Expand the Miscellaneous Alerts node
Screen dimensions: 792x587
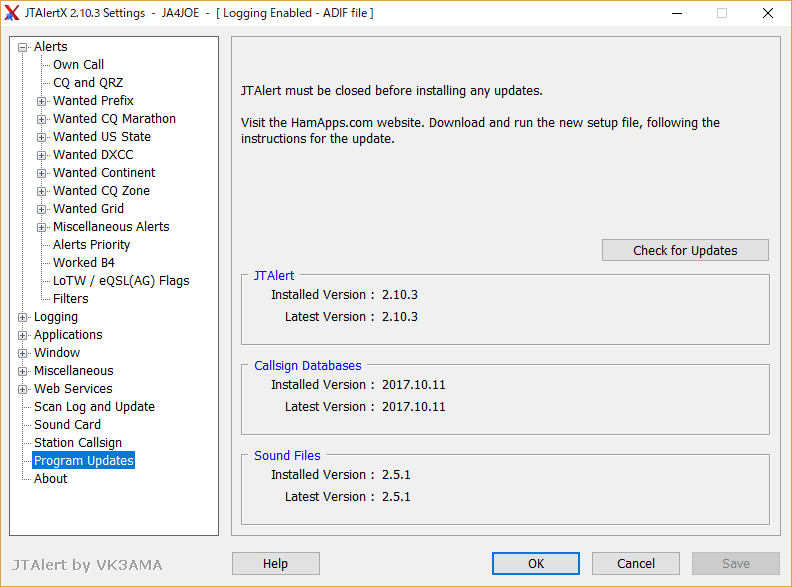pos(41,227)
